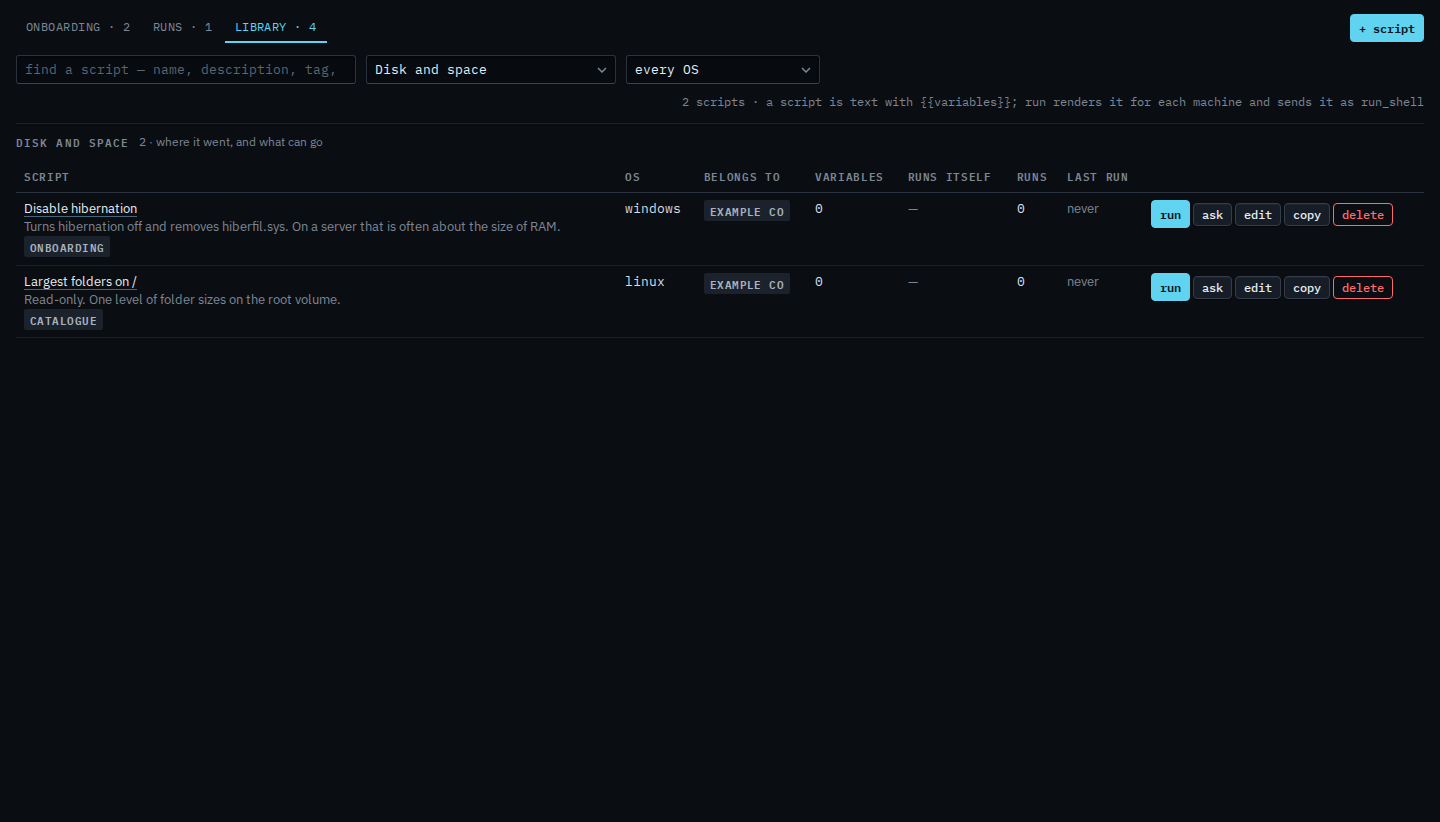Open the Disable hibernation script link

click(x=81, y=208)
